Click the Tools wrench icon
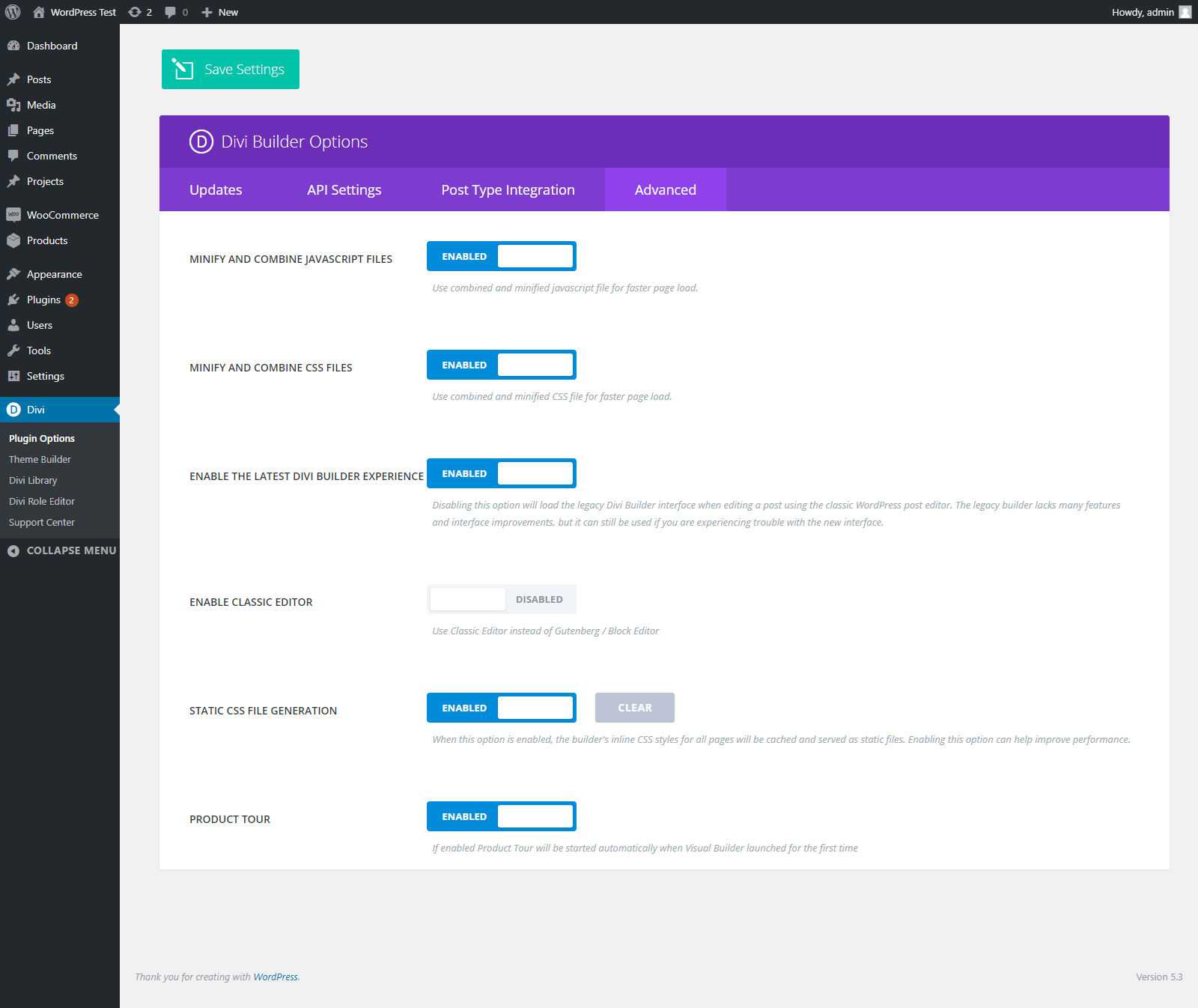Viewport: 1198px width, 1008px height. click(13, 350)
